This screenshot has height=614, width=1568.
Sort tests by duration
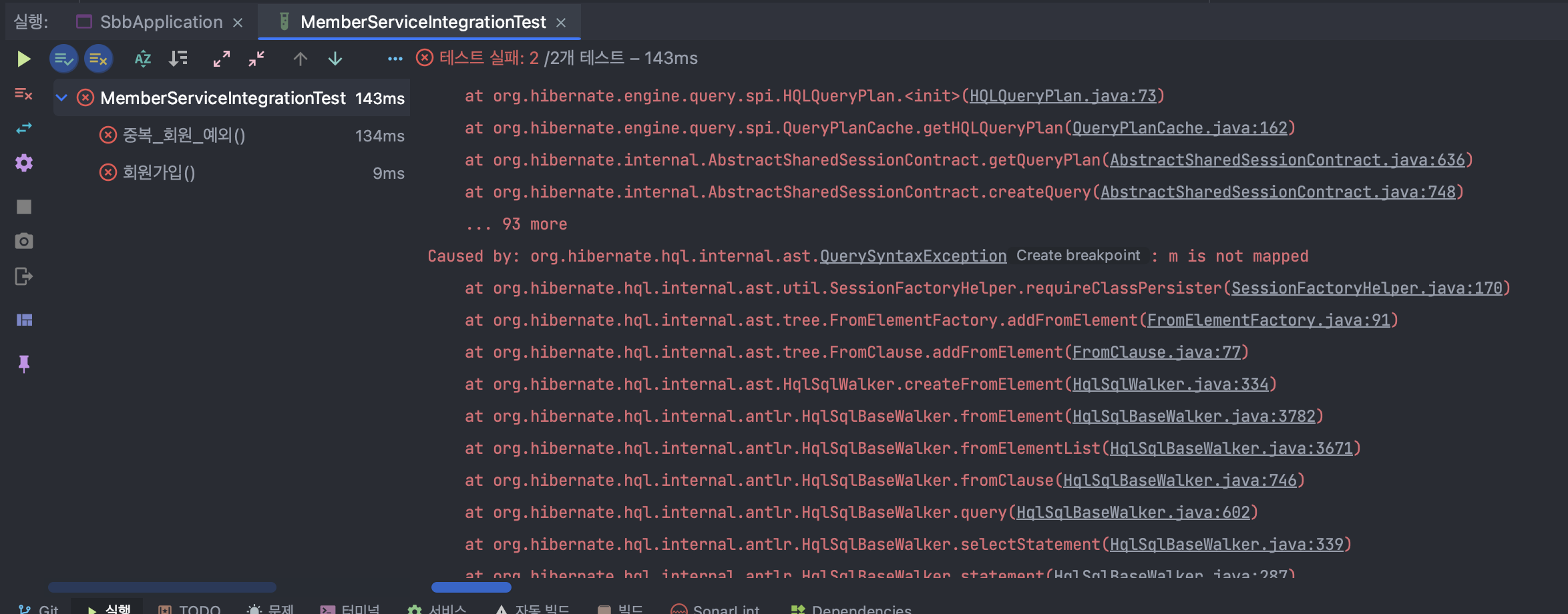[178, 59]
